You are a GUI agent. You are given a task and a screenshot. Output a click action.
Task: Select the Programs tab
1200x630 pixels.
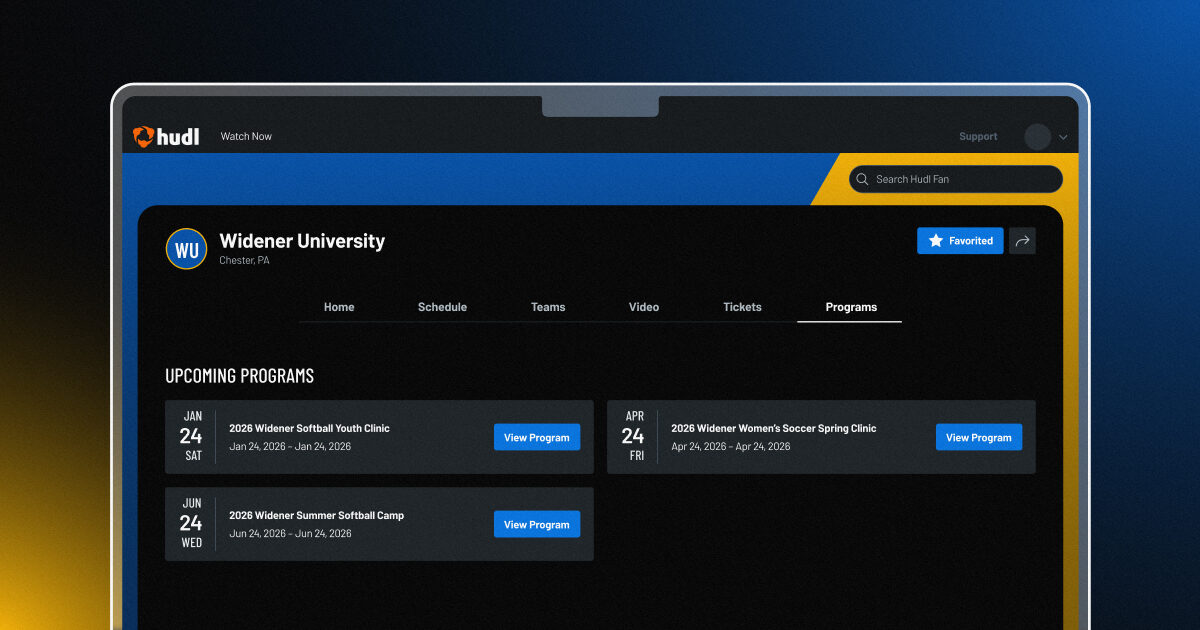point(851,307)
